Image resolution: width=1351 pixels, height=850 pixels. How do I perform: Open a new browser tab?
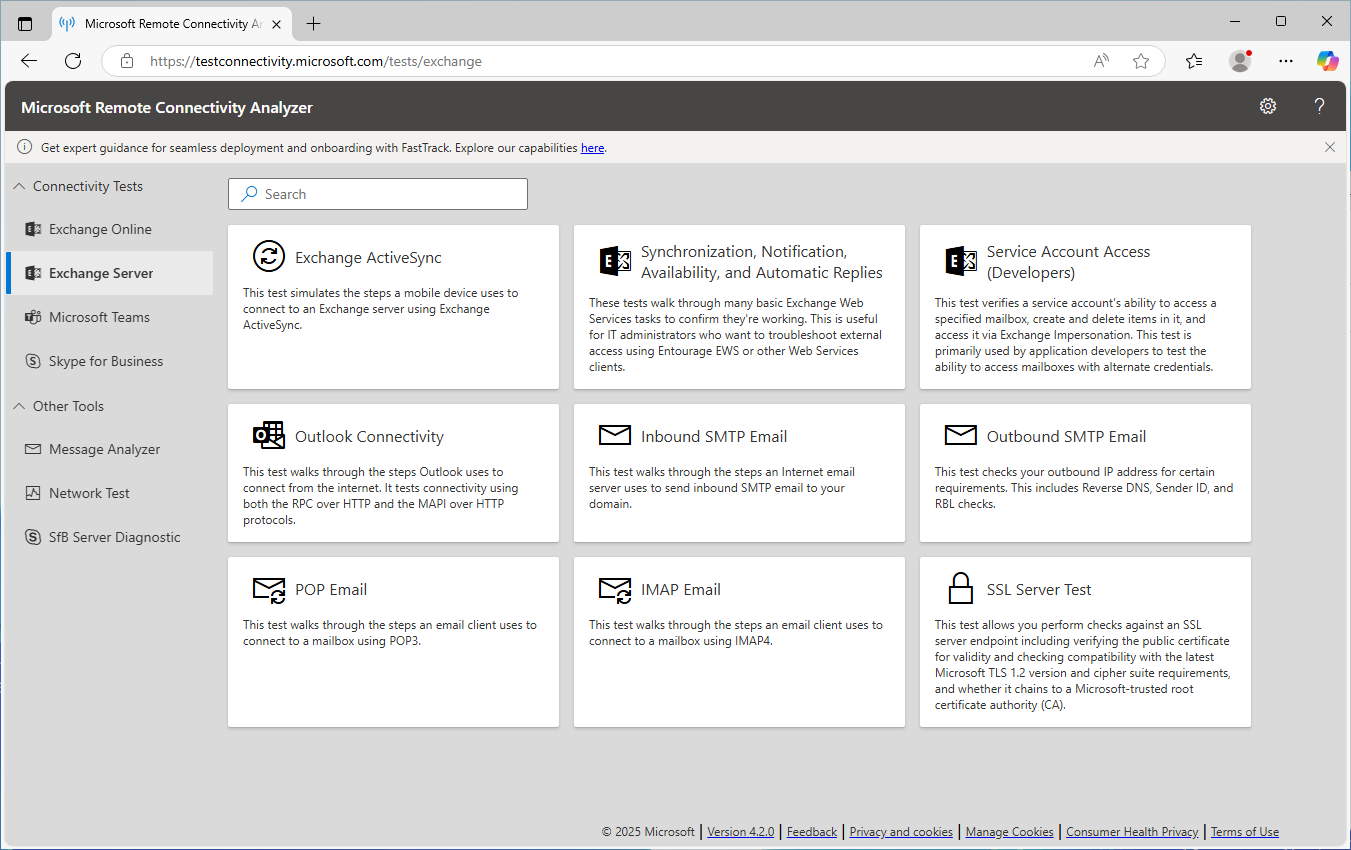(314, 23)
